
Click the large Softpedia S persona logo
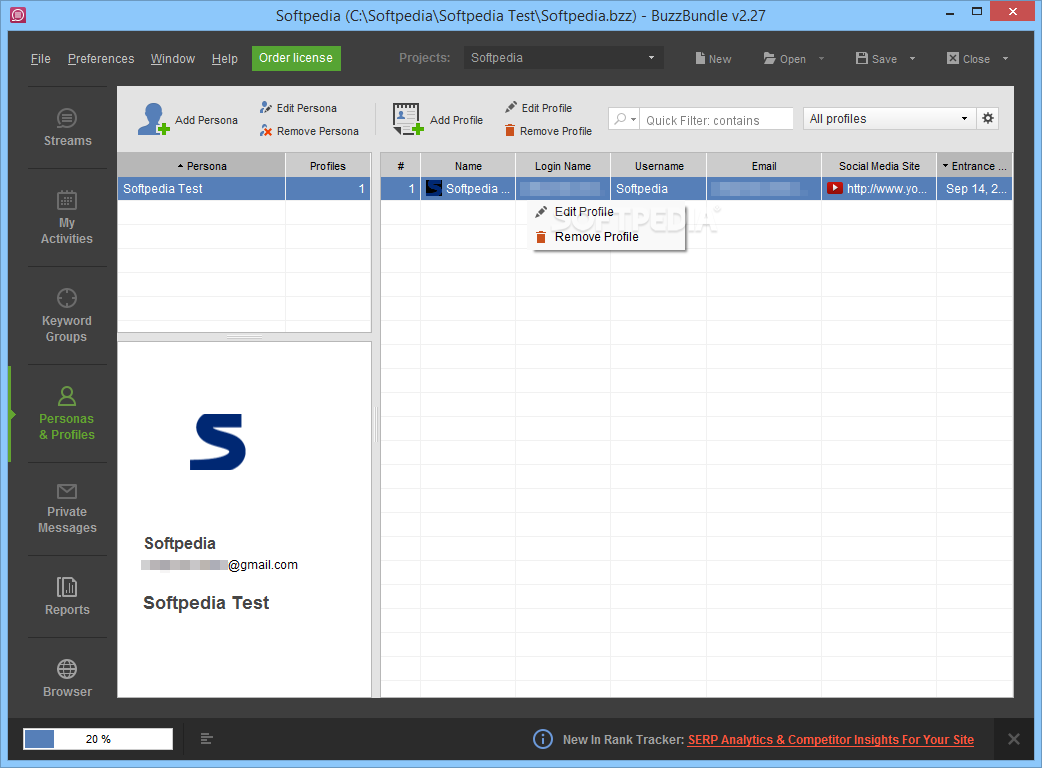218,442
